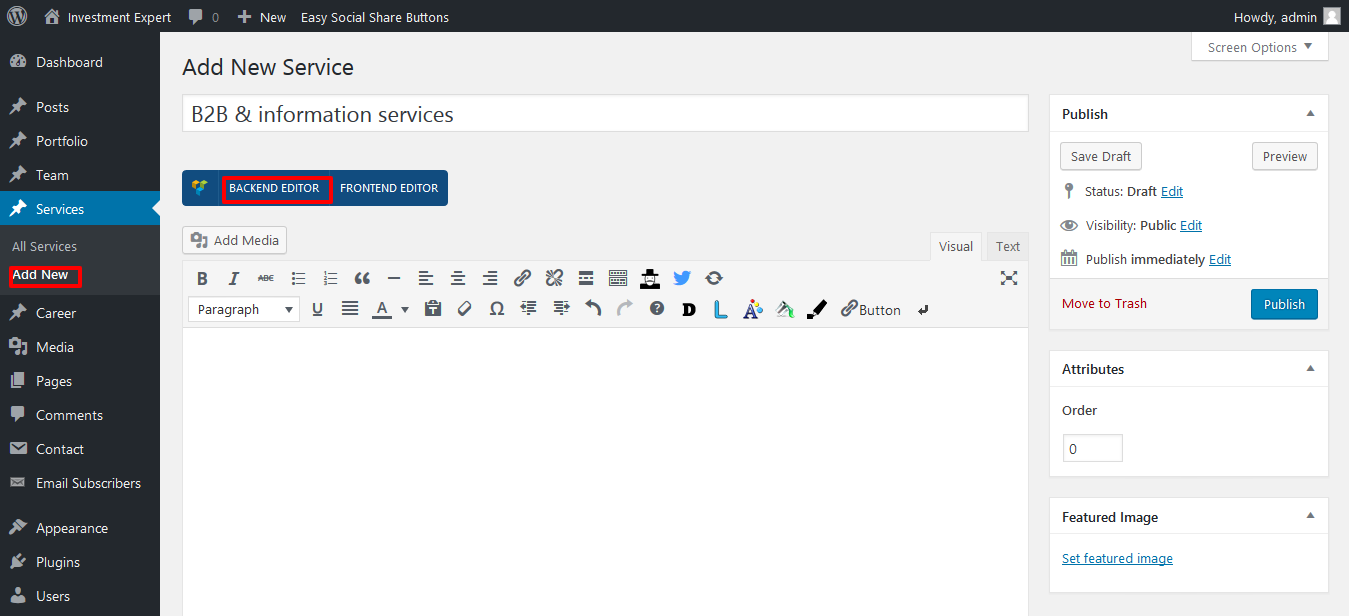The image size is (1349, 616).
Task: Click the undo arrow
Action: coord(593,309)
